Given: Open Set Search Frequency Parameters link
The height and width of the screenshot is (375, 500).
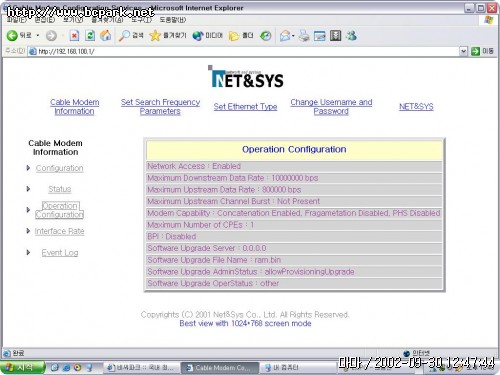Looking at the screenshot, I should coord(160,107).
